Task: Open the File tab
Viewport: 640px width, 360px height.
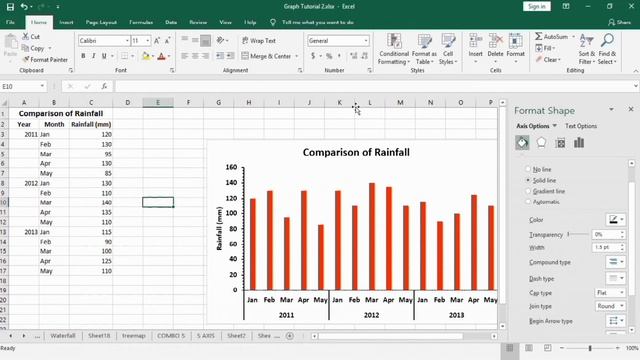Action: pos(10,22)
